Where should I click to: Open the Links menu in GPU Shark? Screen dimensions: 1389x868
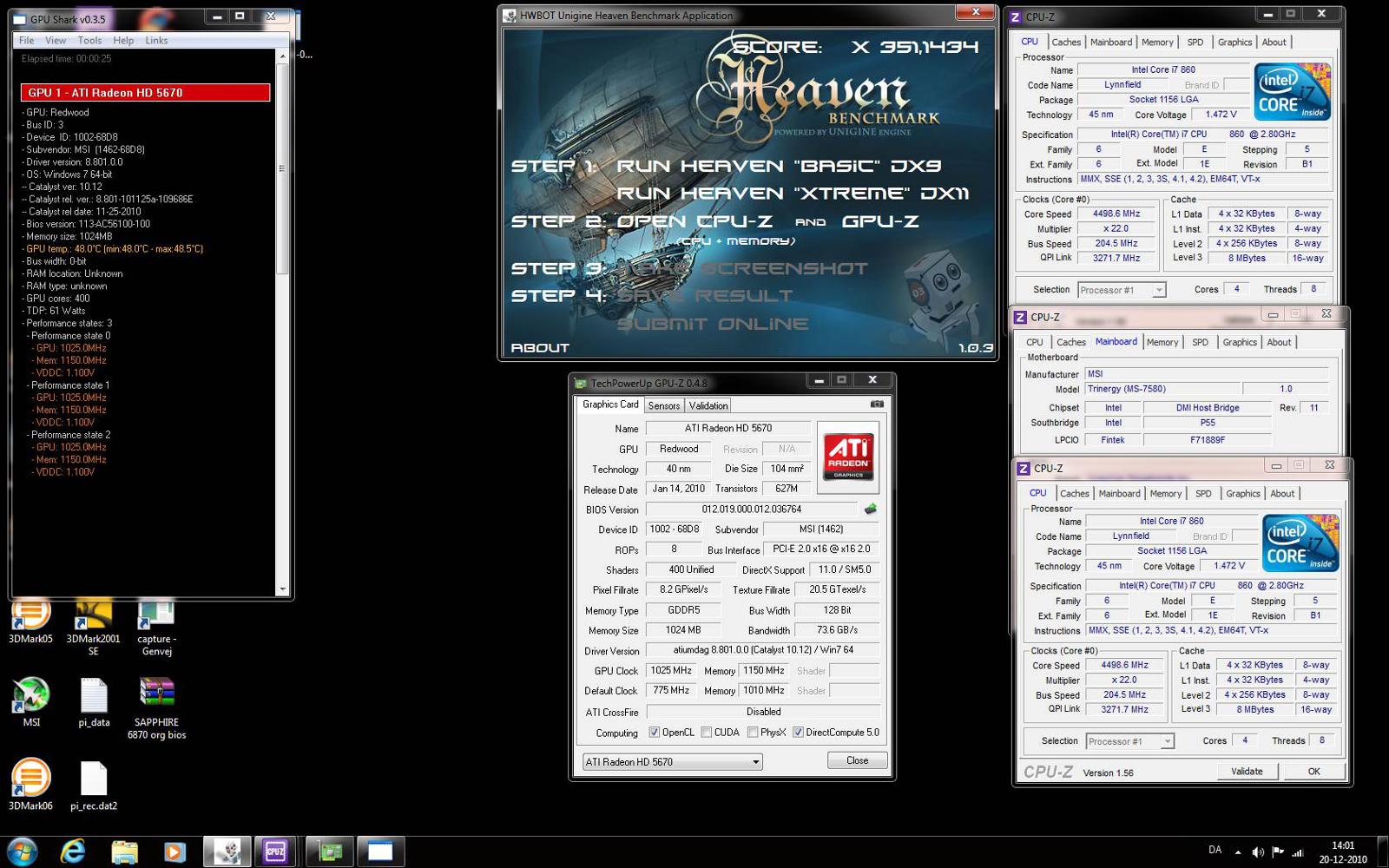tap(156, 41)
